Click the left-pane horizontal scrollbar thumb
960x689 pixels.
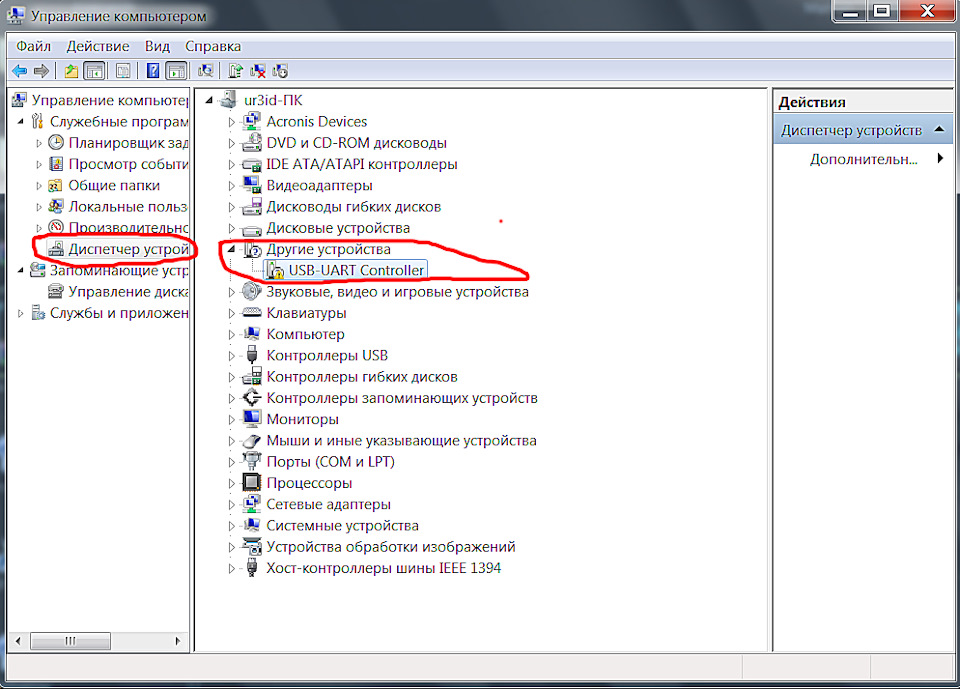[x=70, y=641]
